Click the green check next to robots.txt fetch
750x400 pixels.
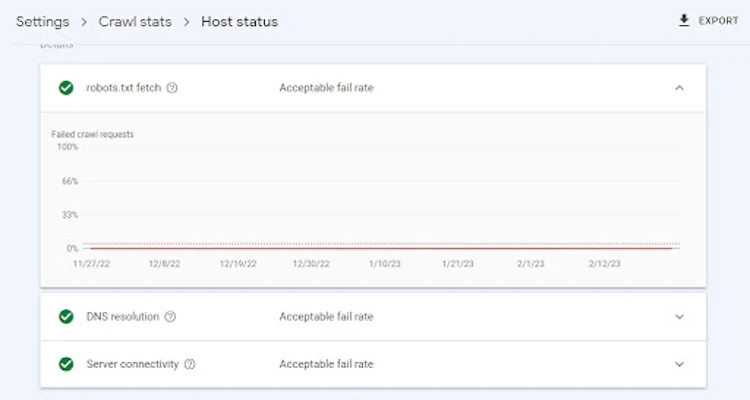click(66, 88)
